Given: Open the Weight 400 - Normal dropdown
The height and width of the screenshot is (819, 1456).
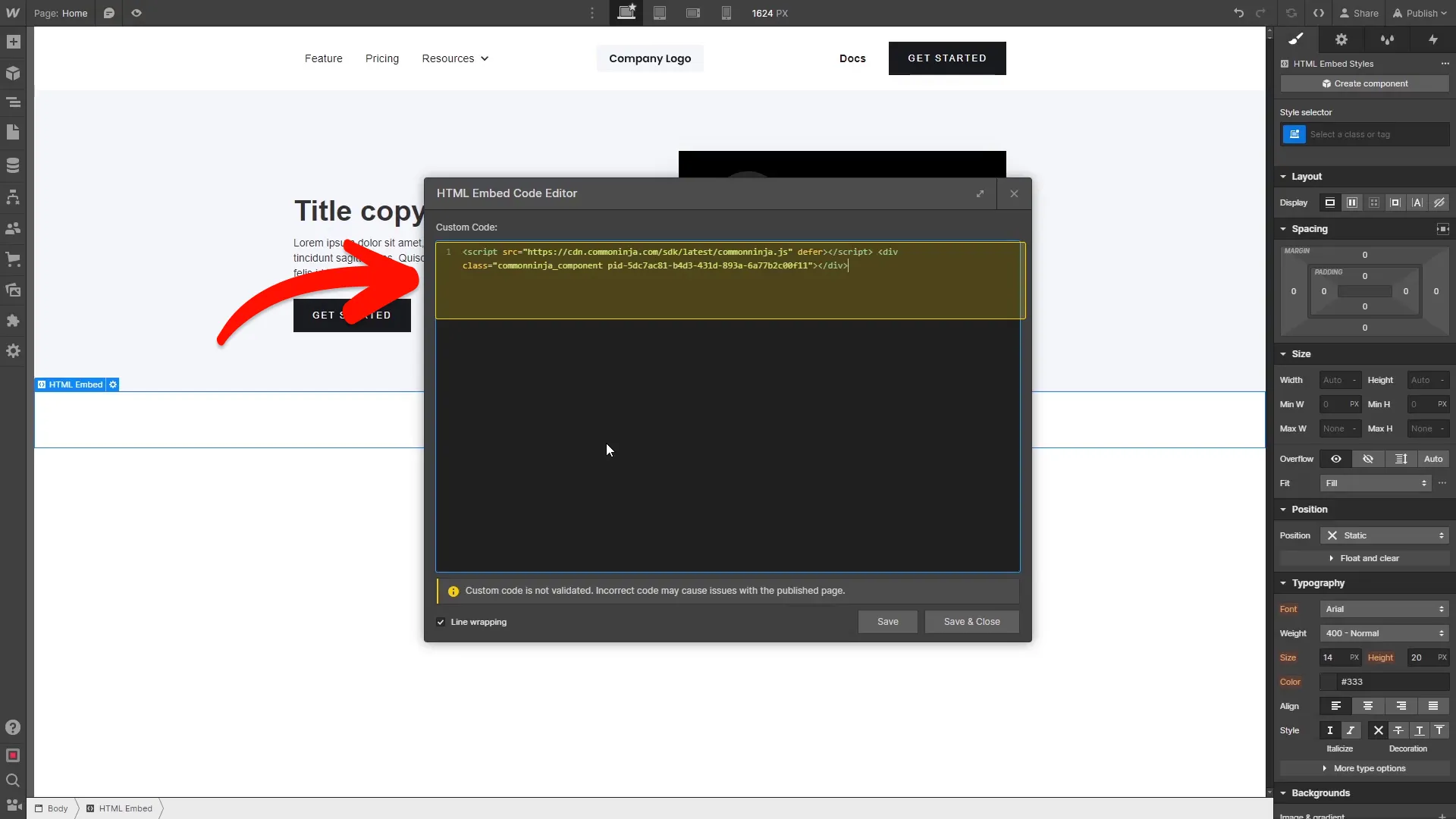Looking at the screenshot, I should click(x=1385, y=633).
